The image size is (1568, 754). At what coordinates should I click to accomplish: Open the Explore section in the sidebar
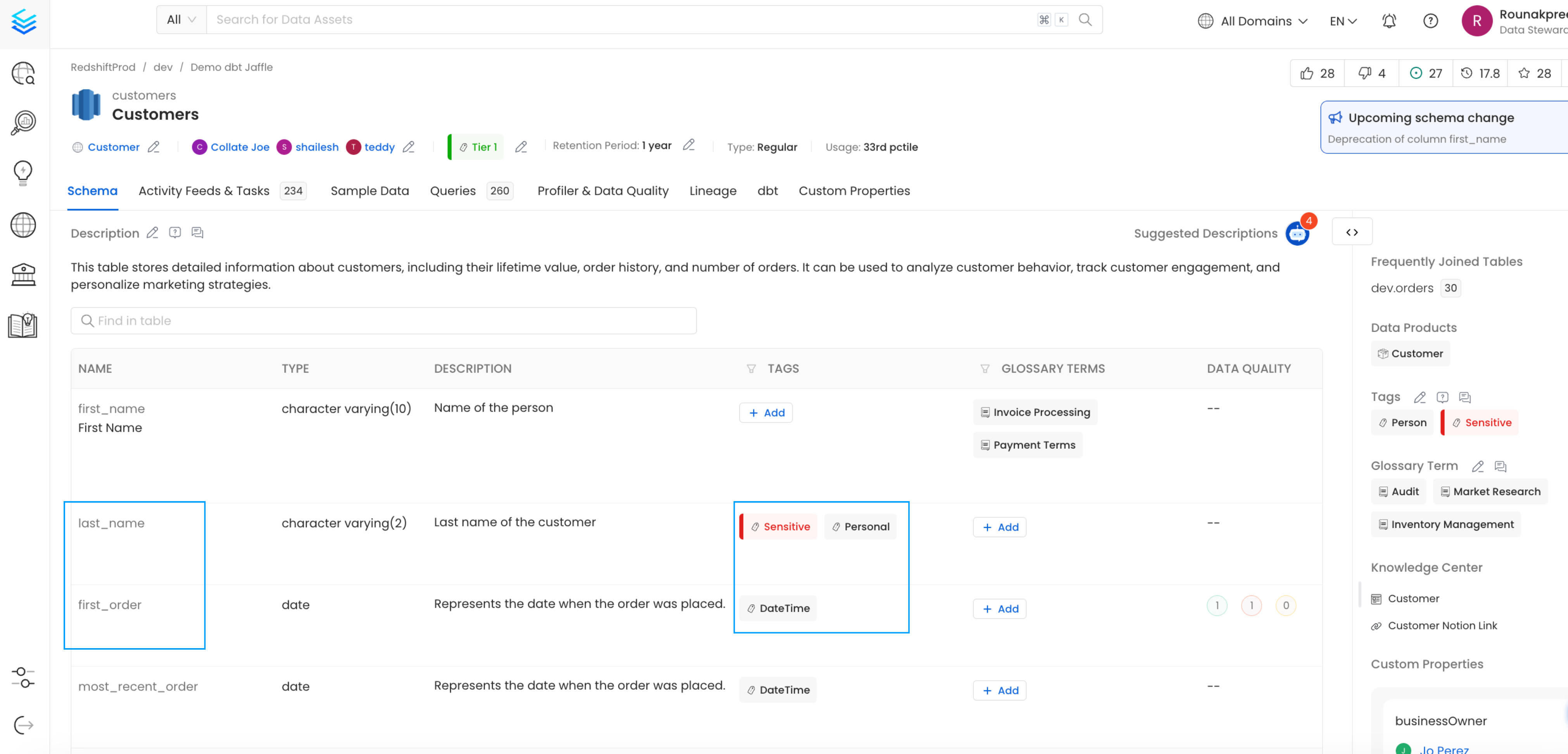pyautogui.click(x=23, y=73)
